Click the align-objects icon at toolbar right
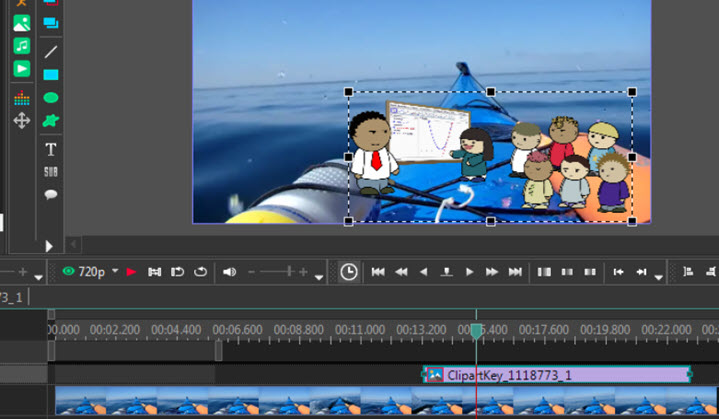 click(688, 271)
